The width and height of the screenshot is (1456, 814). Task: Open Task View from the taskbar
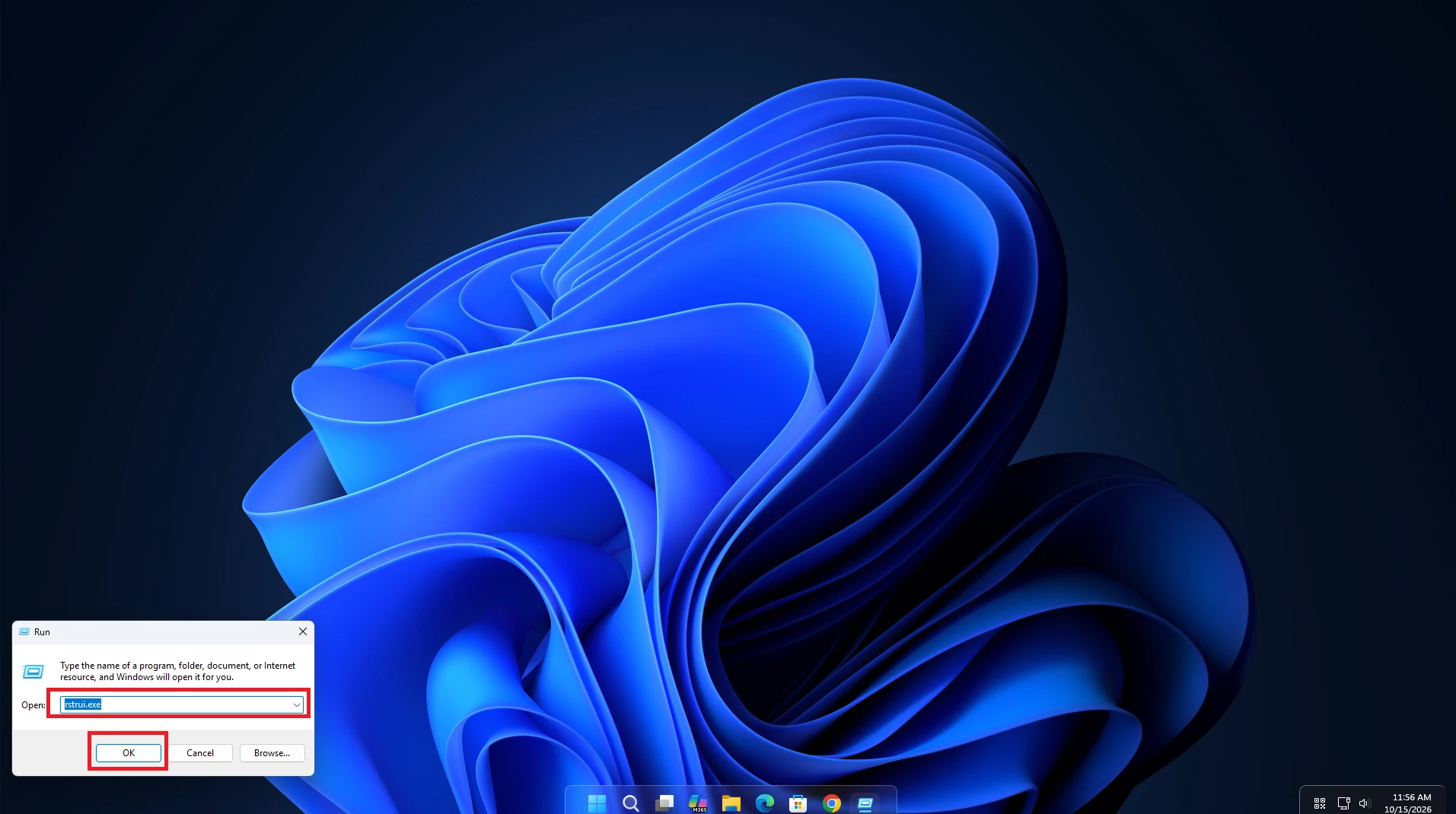[664, 803]
